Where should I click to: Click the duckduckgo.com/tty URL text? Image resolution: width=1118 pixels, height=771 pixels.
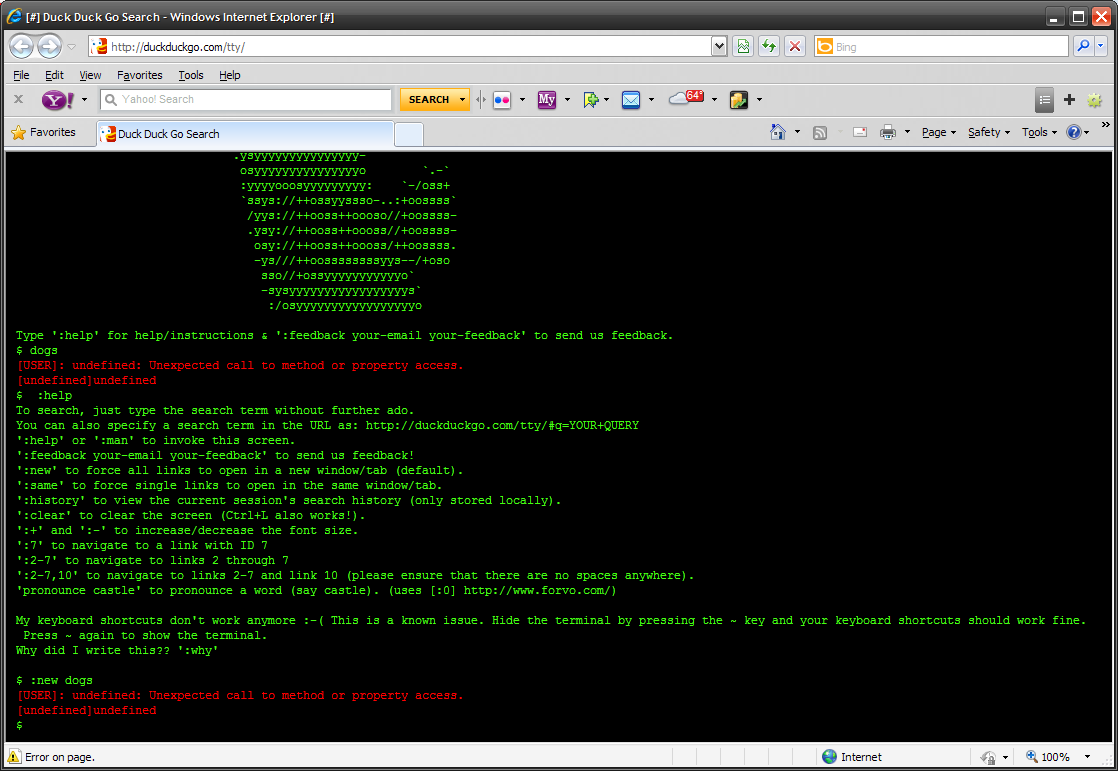[x=178, y=47]
